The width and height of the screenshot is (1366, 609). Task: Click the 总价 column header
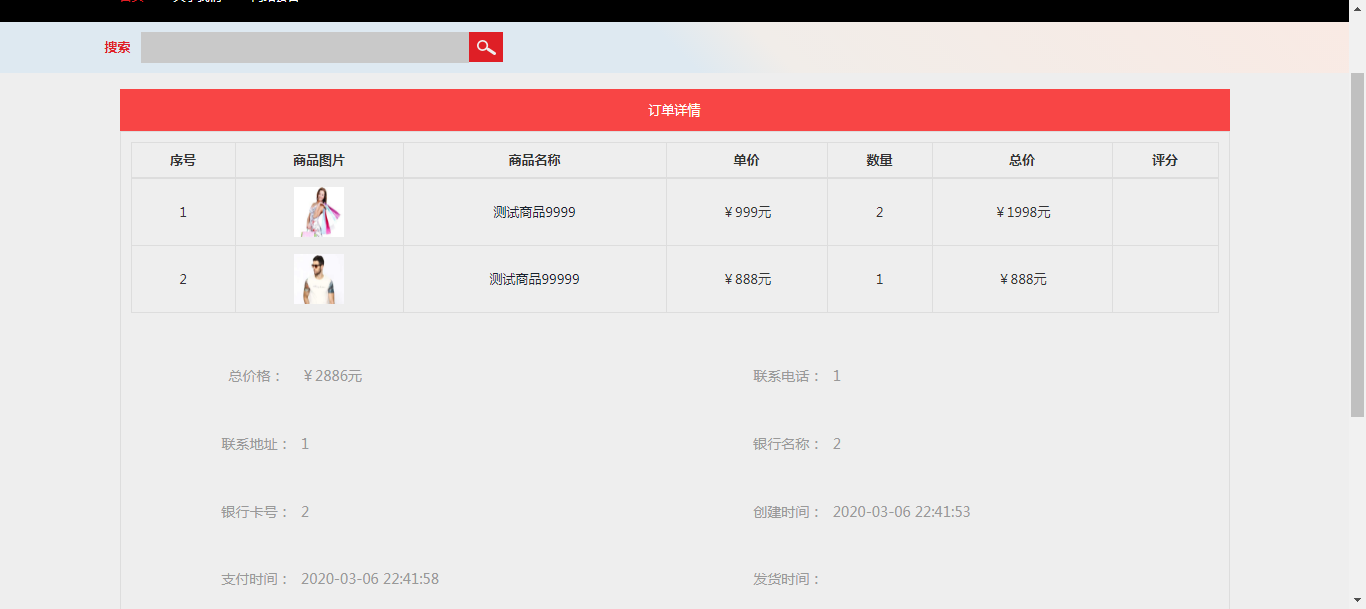pos(1022,160)
